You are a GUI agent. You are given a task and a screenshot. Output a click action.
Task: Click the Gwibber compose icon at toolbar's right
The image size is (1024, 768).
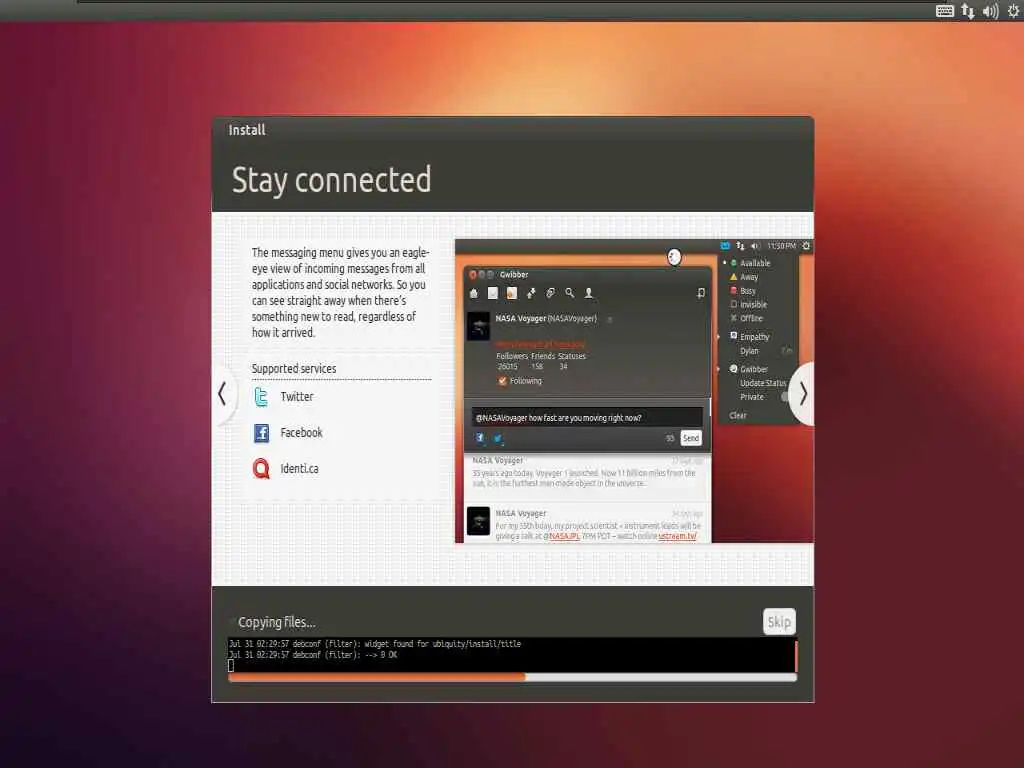click(701, 293)
